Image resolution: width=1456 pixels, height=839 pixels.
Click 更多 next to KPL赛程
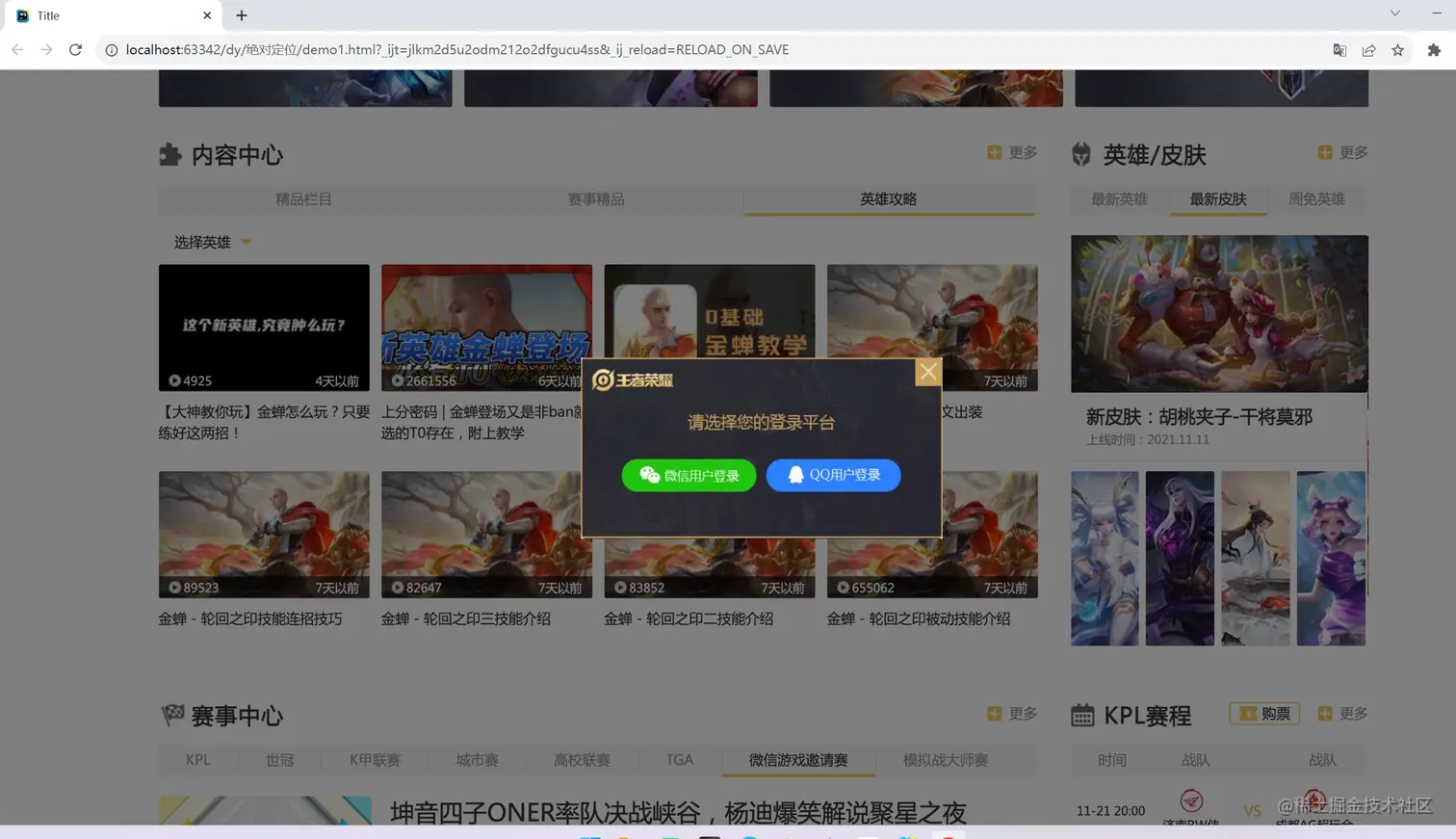tap(1342, 714)
